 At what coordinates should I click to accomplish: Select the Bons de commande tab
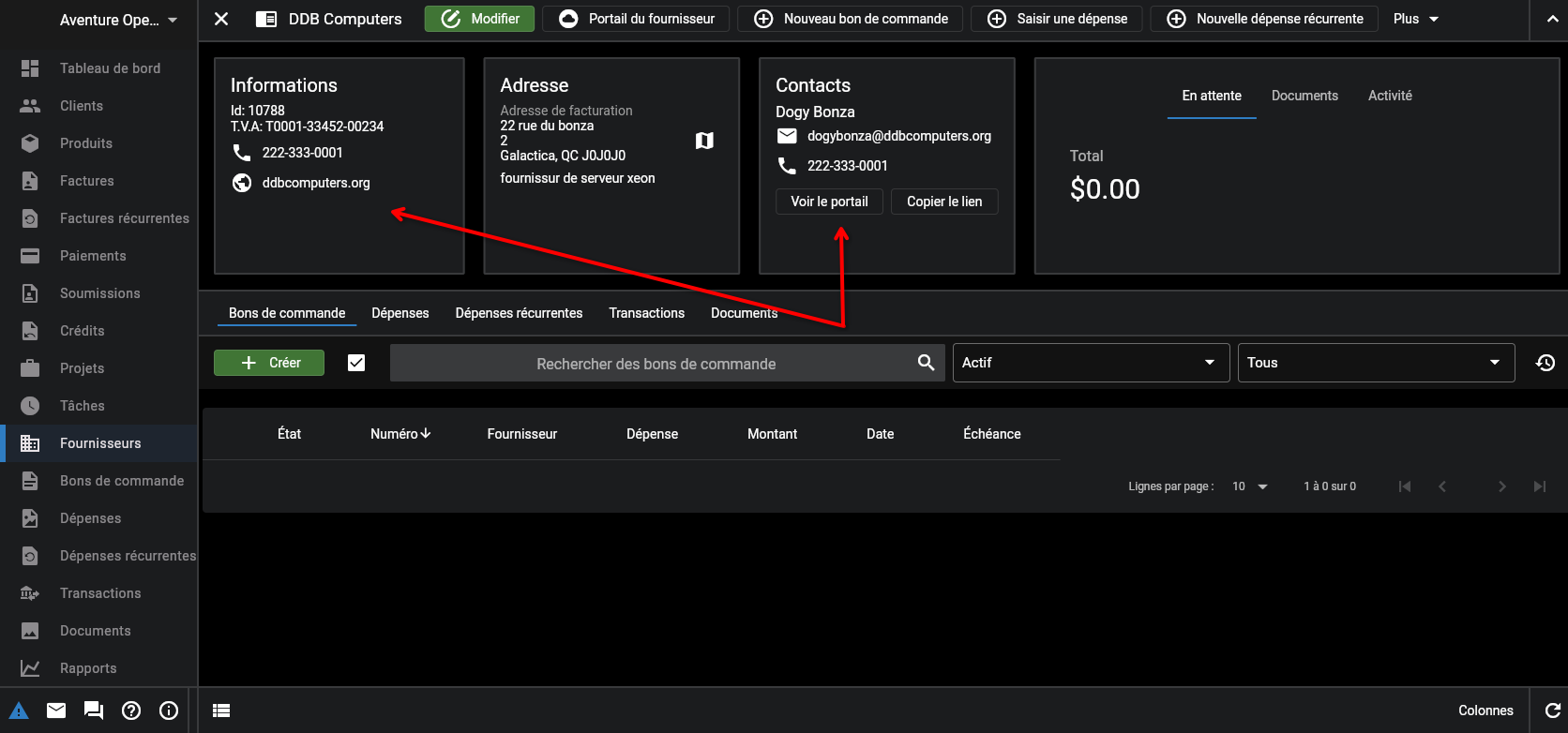coord(287,313)
